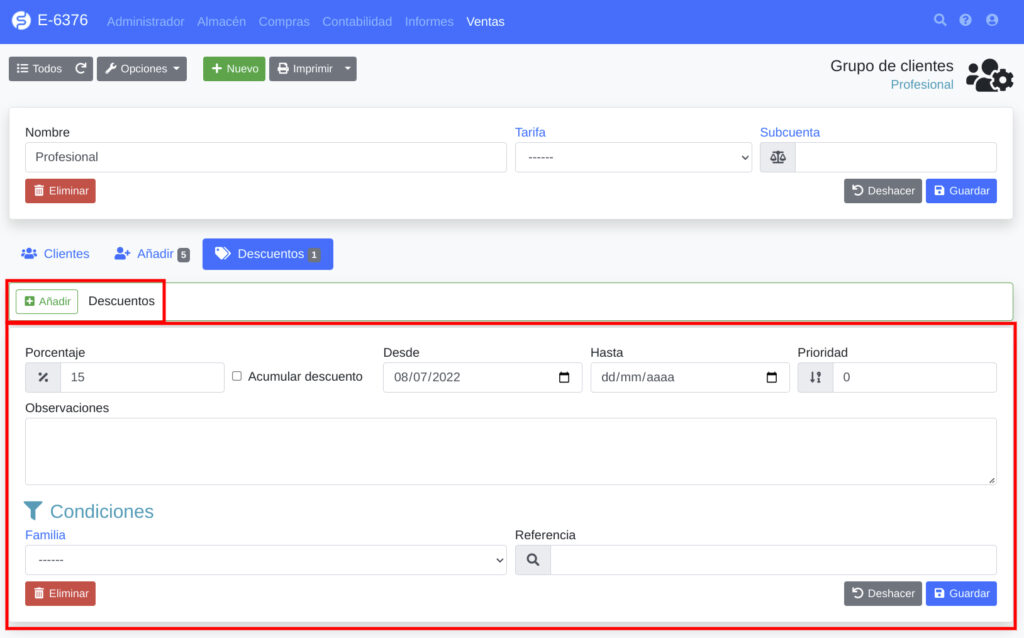Click the E-6376 app logo

coord(21,21)
